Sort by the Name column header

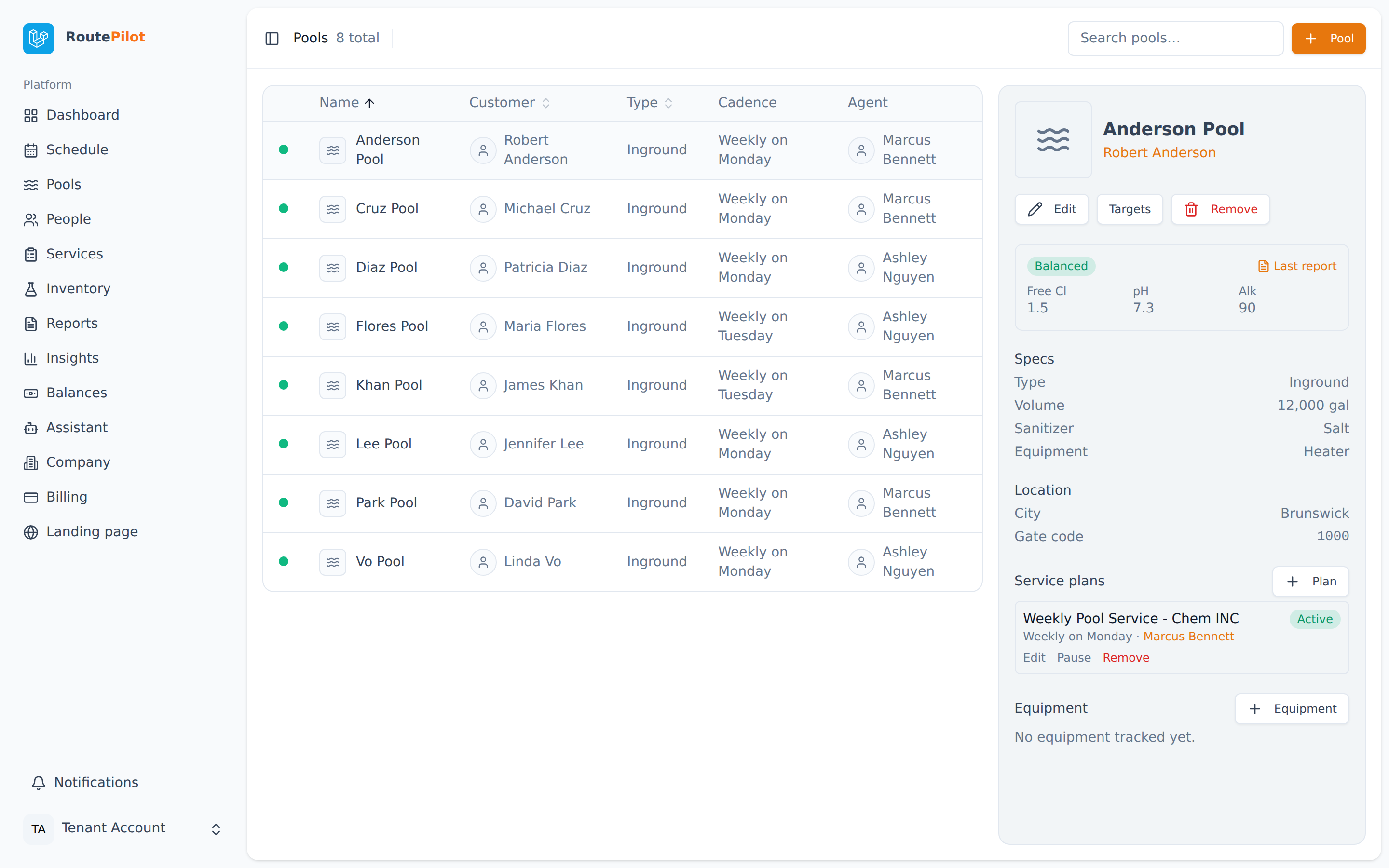(x=347, y=103)
